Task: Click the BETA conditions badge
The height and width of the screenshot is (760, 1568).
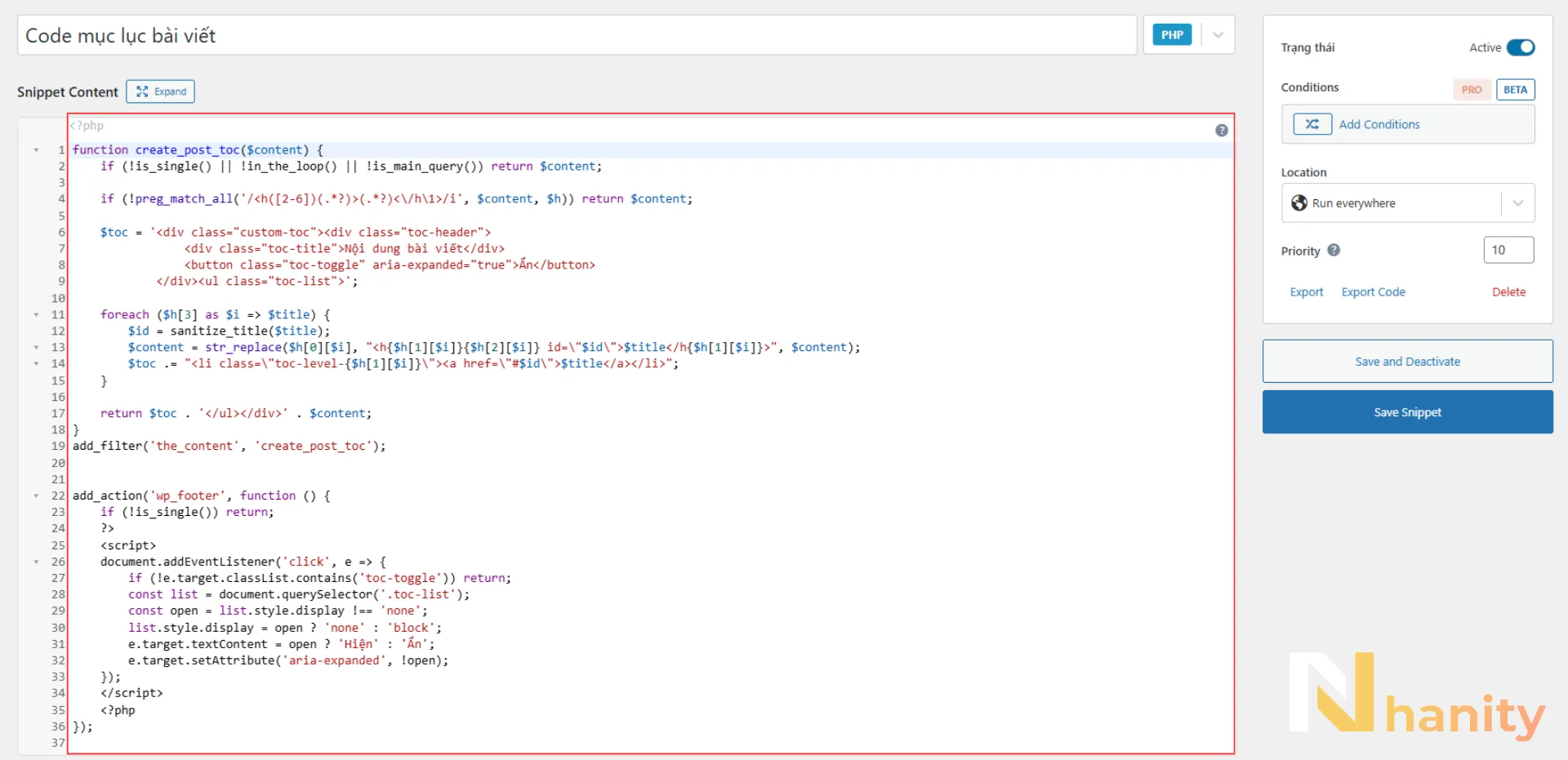Action: (1515, 90)
